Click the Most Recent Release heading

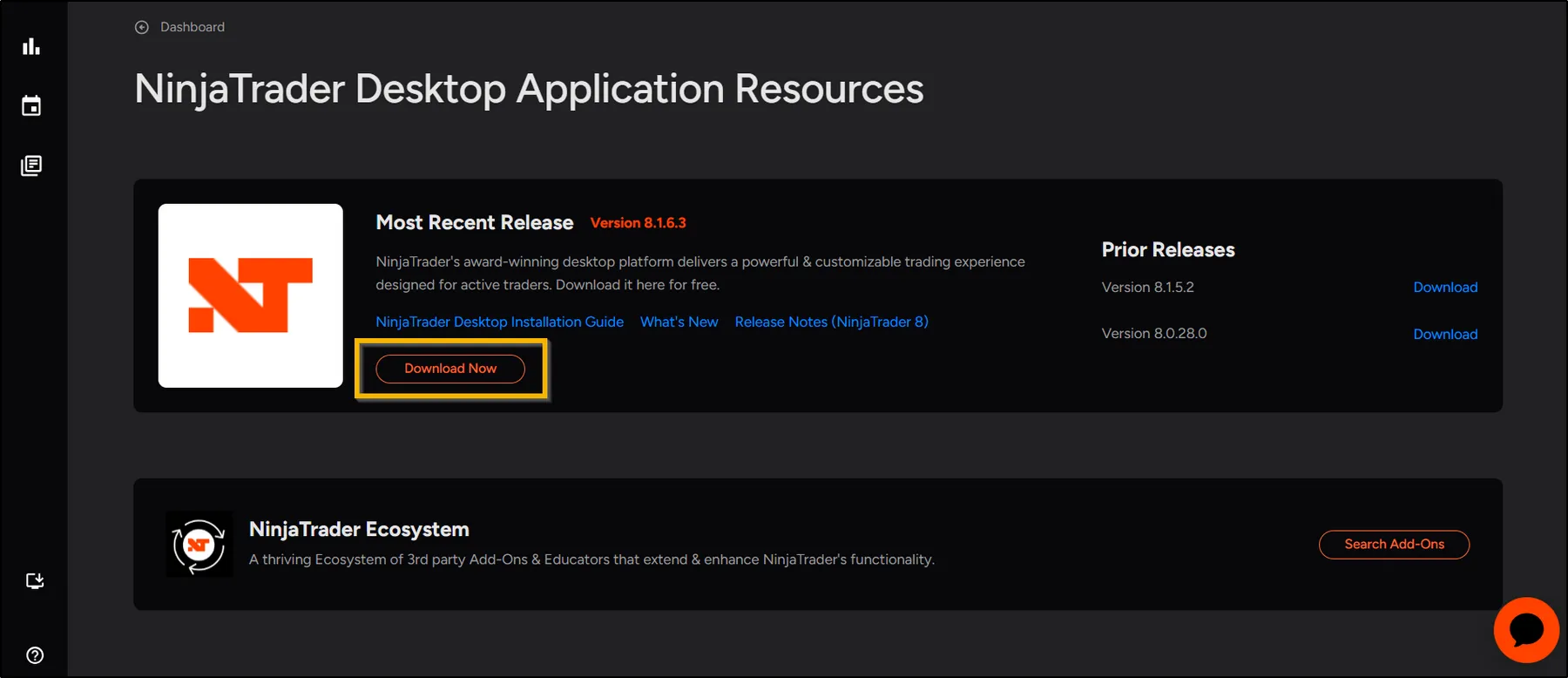pyautogui.click(x=475, y=223)
